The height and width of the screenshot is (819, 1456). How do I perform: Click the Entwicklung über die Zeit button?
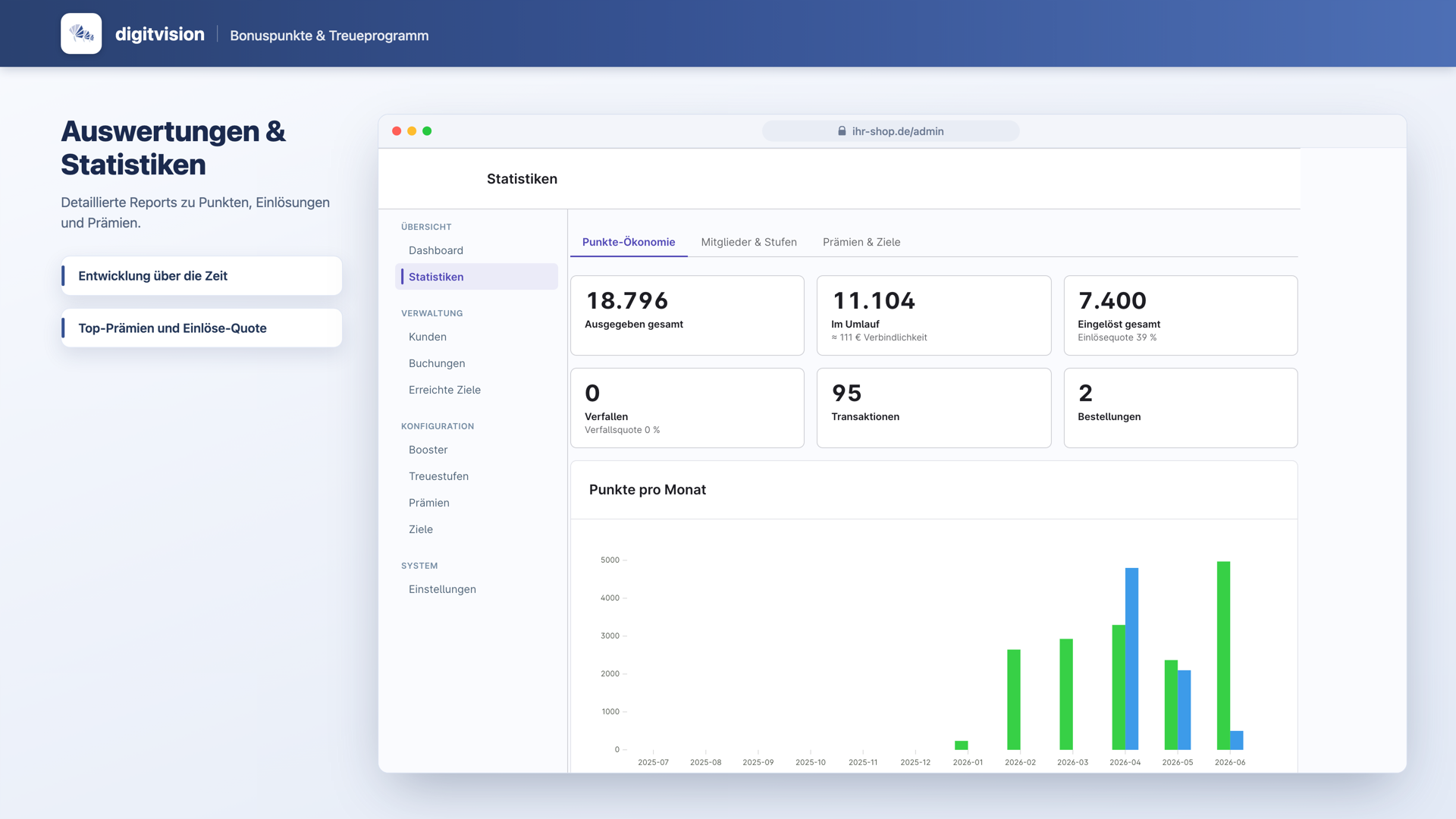click(x=202, y=276)
